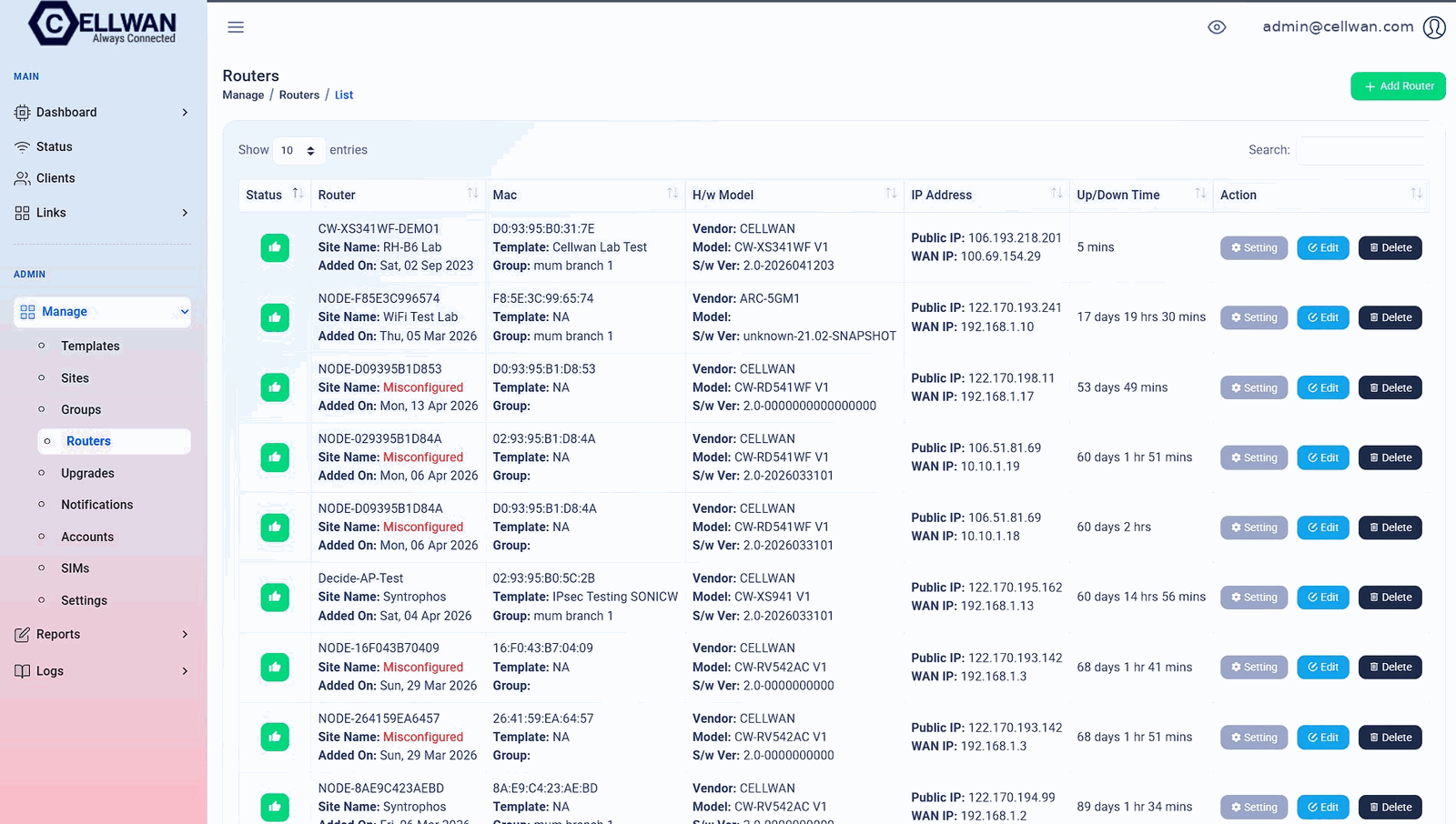Click thumbs-up status icon for NODE-D09395B1D84A
The height and width of the screenshot is (824, 1456).
pos(275,528)
